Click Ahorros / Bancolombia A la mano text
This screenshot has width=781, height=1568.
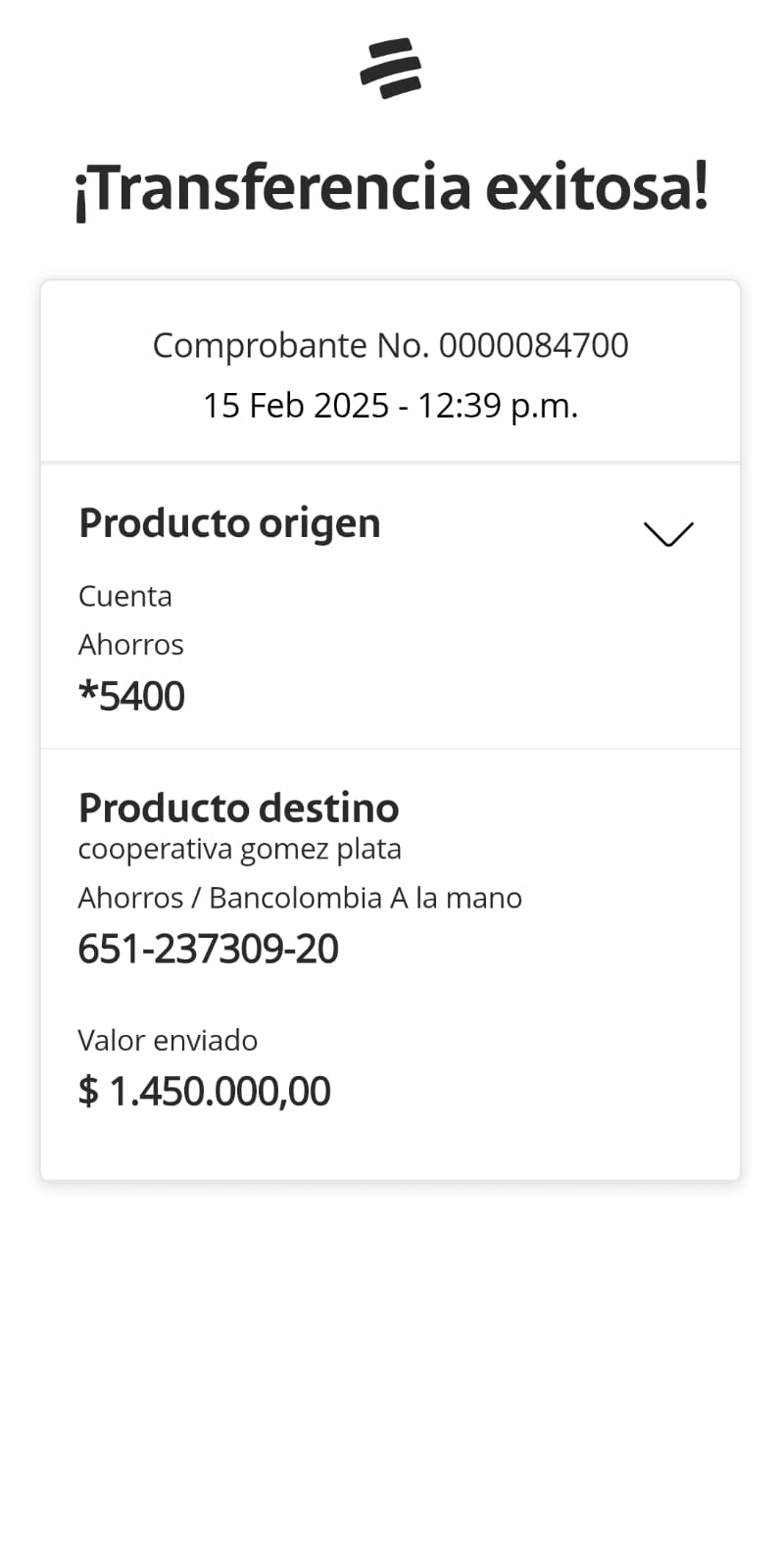(300, 898)
